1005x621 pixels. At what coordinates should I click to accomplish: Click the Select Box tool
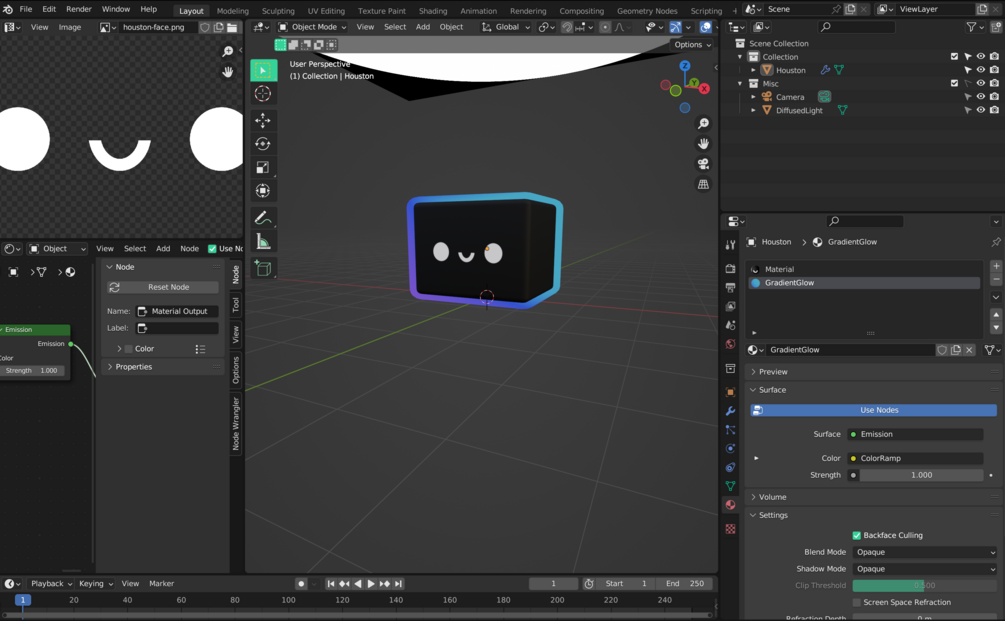click(x=263, y=70)
